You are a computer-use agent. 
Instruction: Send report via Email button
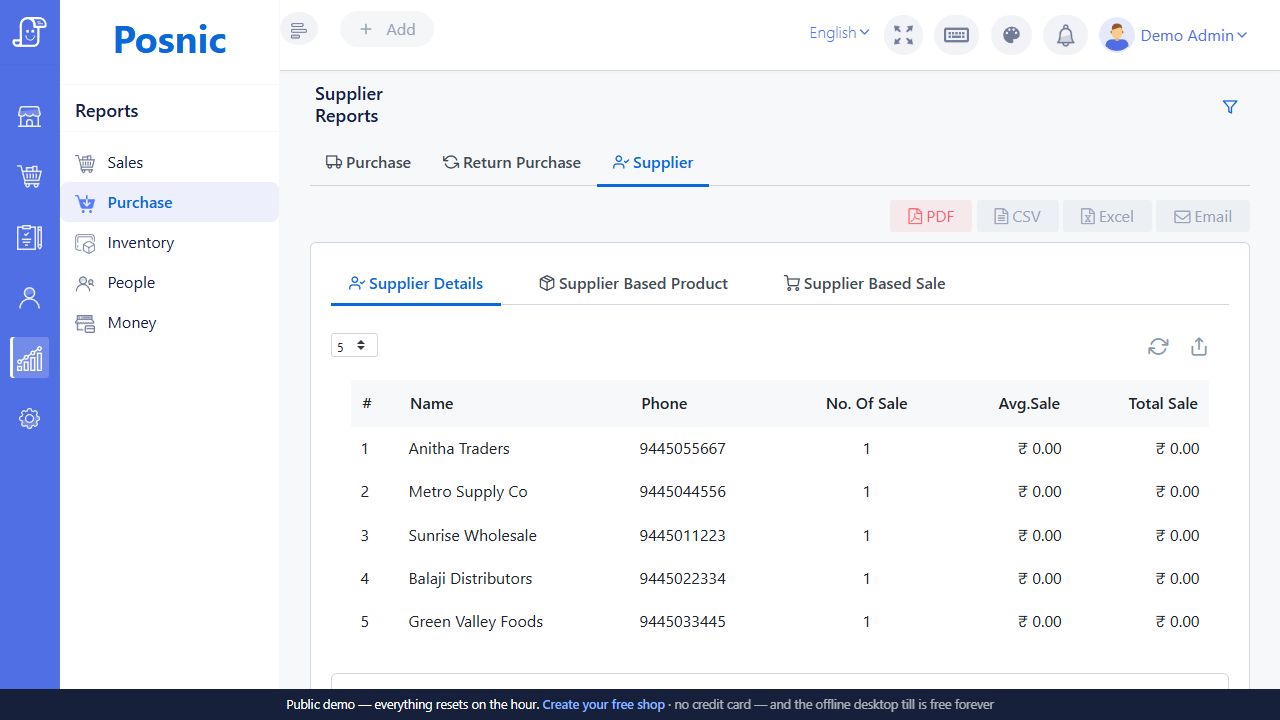[1203, 216]
